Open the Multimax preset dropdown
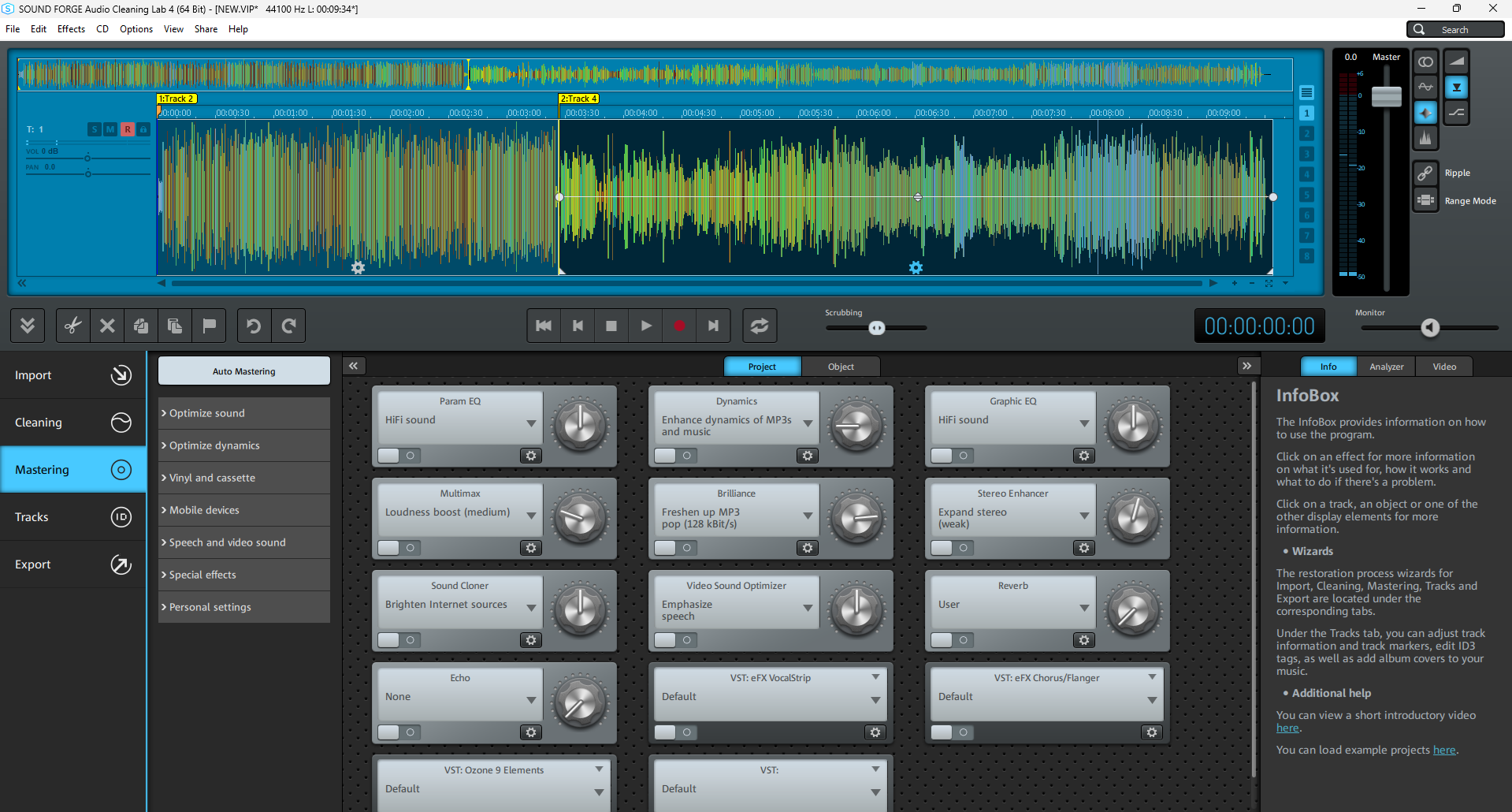1512x812 pixels. (531, 516)
